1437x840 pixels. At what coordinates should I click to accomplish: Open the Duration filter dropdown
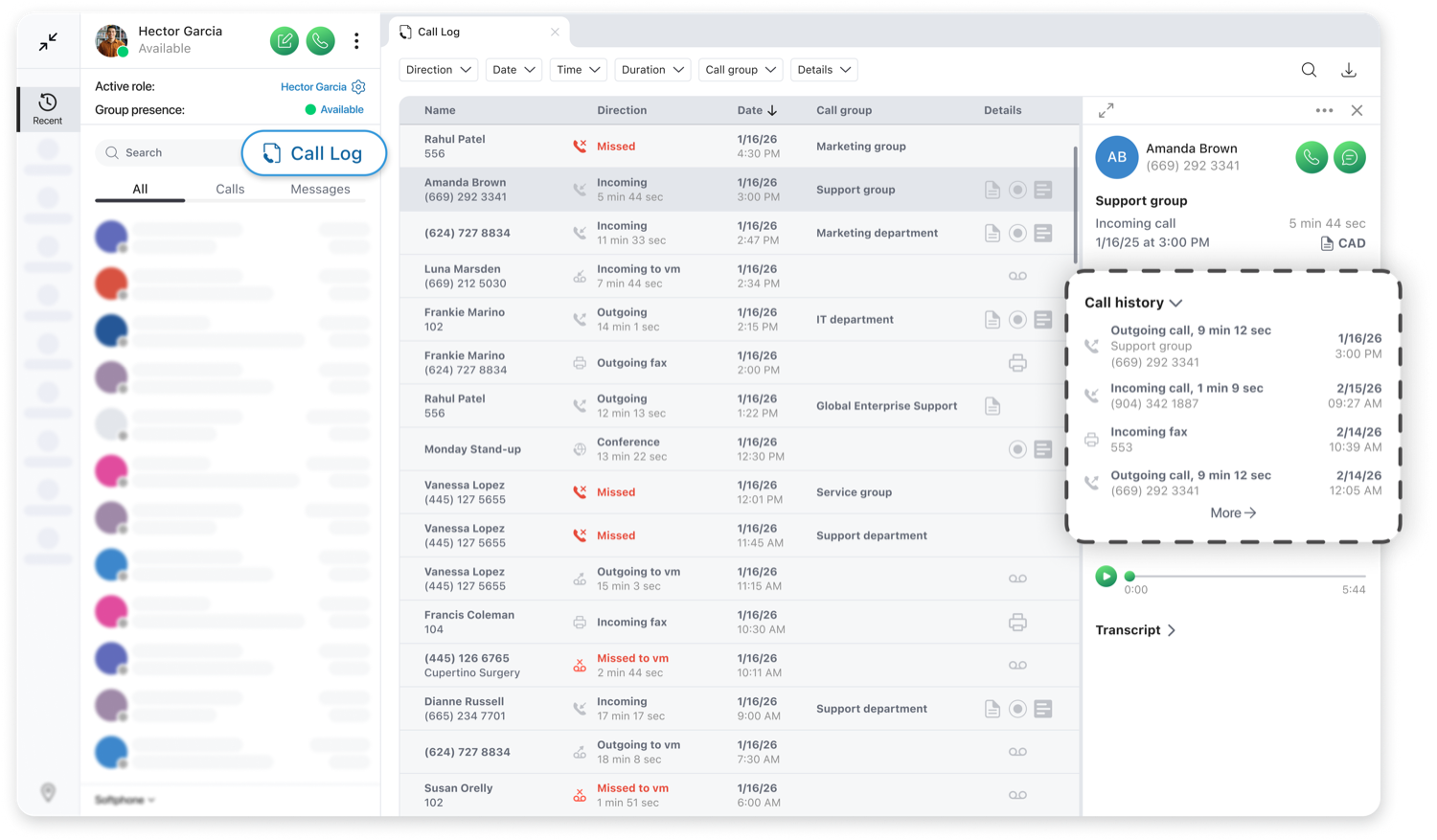(x=652, y=69)
